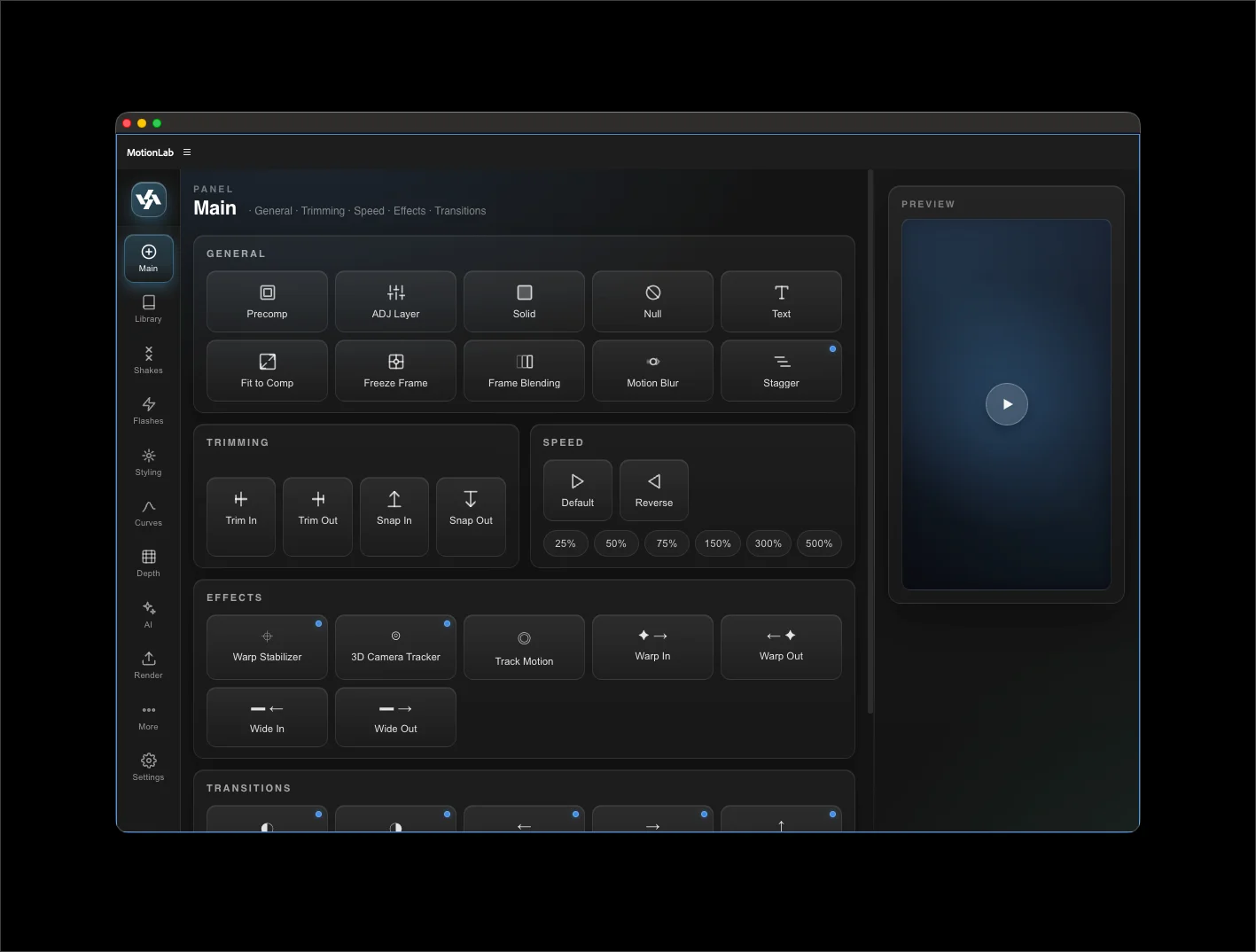Open the Render sidebar section
Screen dimensions: 1256x952
[148, 665]
